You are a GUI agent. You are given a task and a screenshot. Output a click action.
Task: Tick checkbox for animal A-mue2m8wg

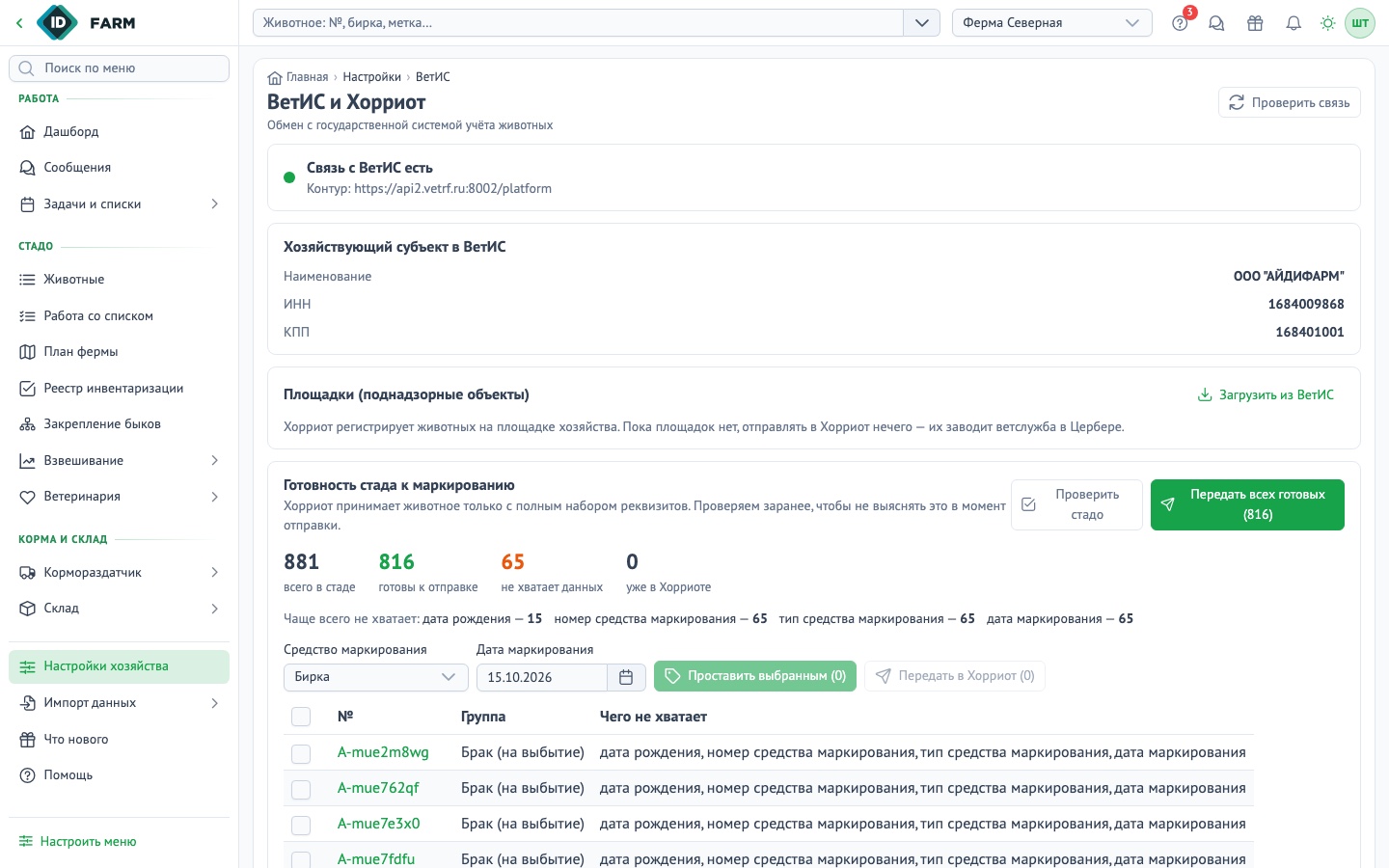pos(301,753)
